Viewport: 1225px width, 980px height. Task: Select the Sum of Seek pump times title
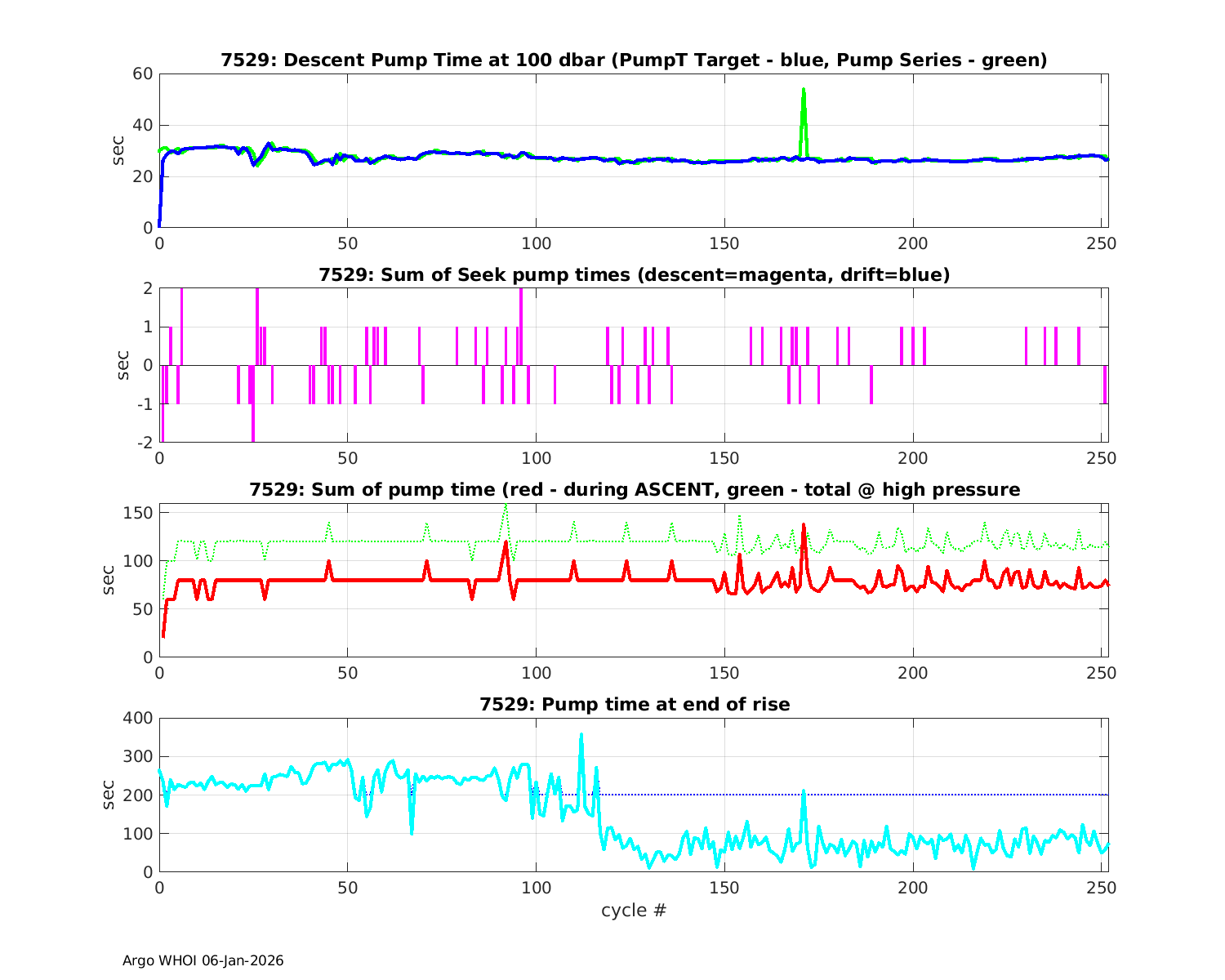(x=634, y=275)
